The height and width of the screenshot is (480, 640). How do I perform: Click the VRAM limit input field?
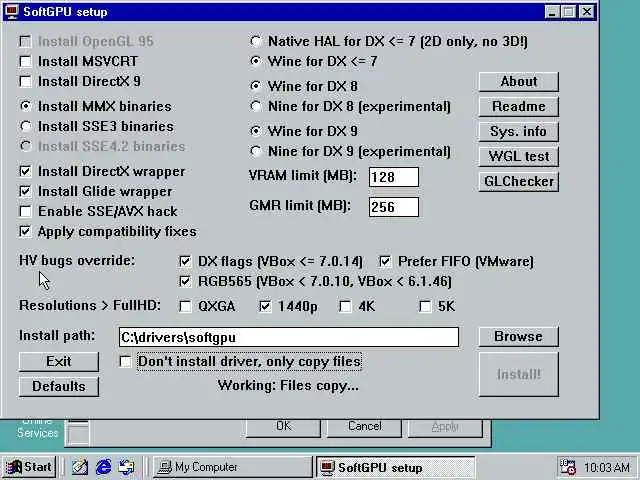pos(394,177)
